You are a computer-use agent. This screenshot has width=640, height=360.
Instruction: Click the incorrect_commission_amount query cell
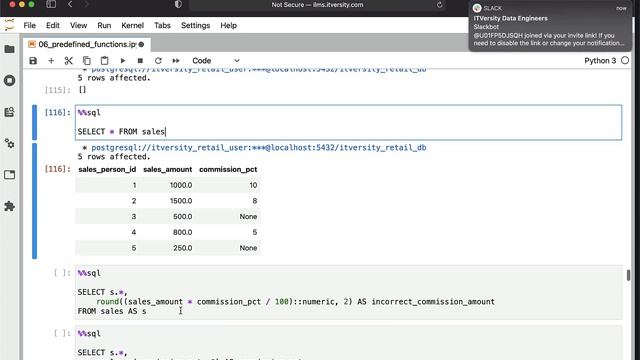(x=348, y=292)
